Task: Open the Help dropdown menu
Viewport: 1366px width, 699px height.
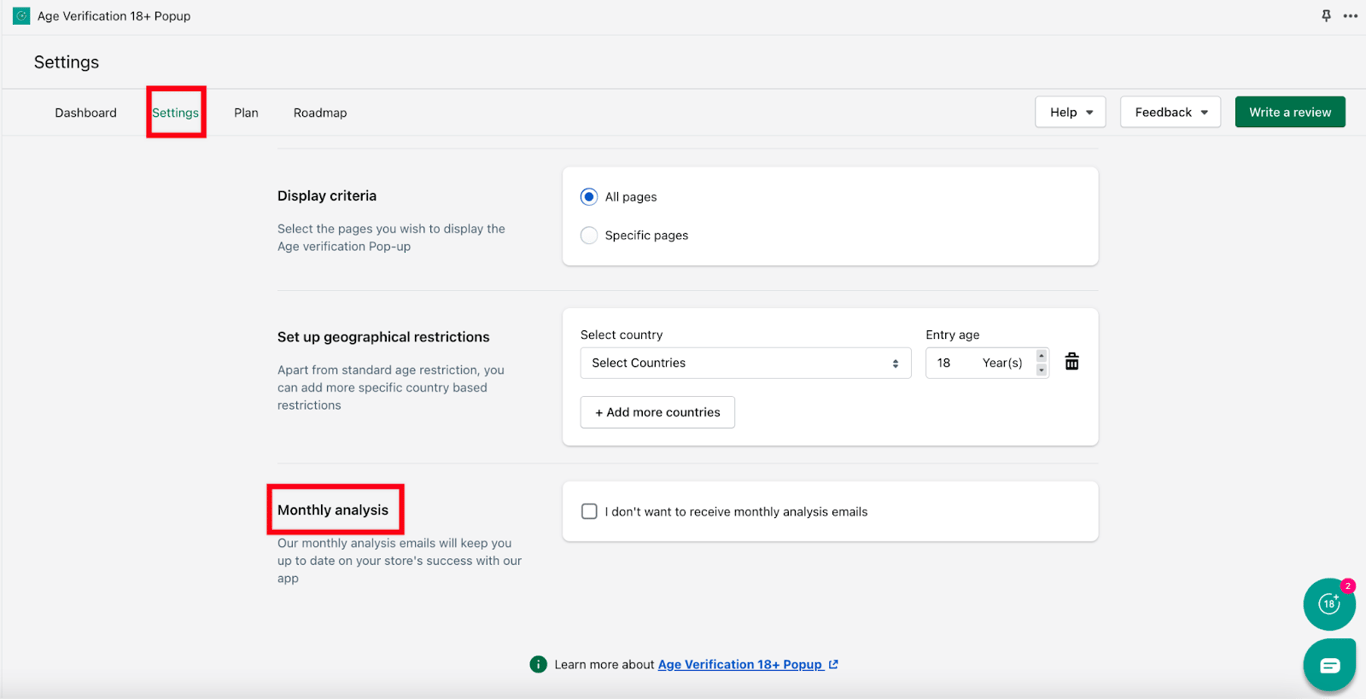Action: 1070,112
